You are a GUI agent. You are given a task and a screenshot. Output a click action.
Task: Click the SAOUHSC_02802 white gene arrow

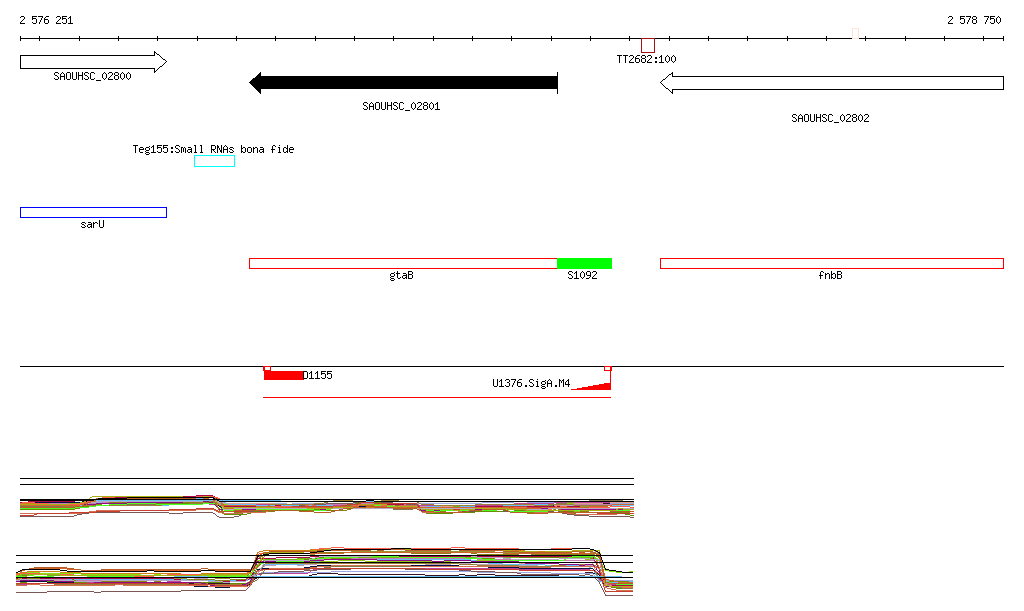click(x=831, y=83)
